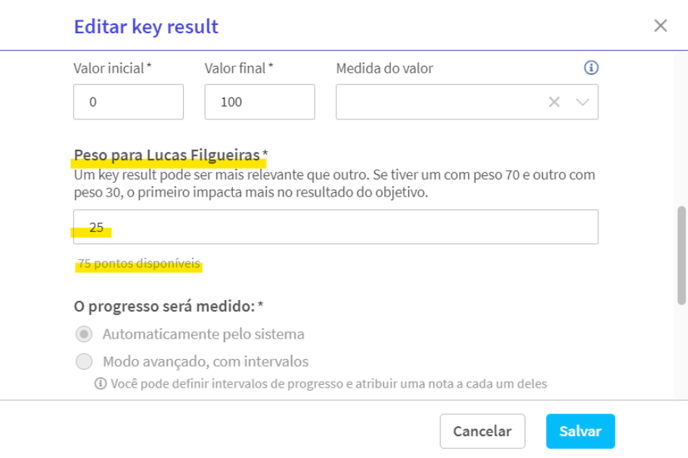Click the Valor inicial label

pos(109,68)
